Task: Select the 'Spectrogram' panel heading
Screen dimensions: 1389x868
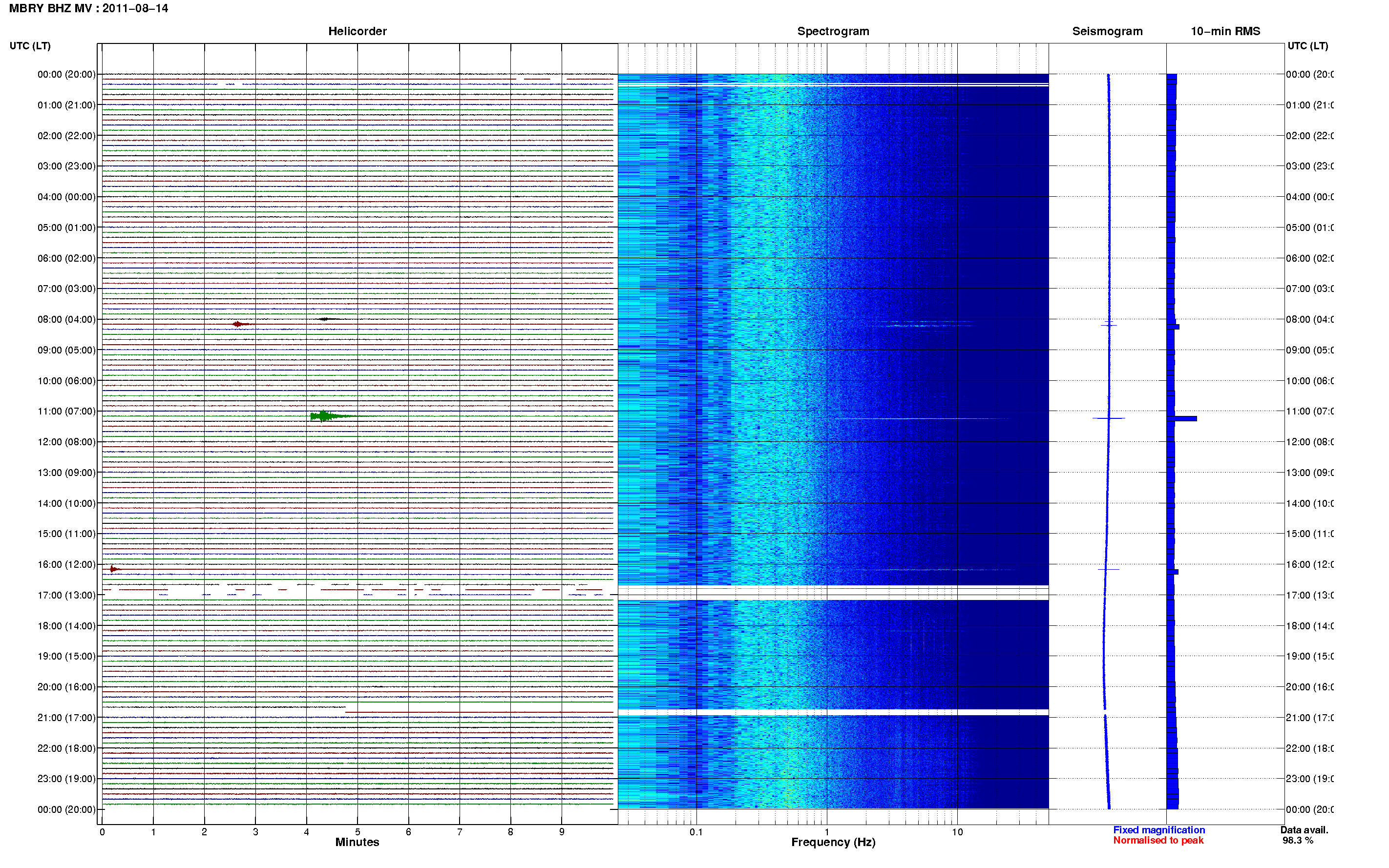Action: pyautogui.click(x=833, y=31)
